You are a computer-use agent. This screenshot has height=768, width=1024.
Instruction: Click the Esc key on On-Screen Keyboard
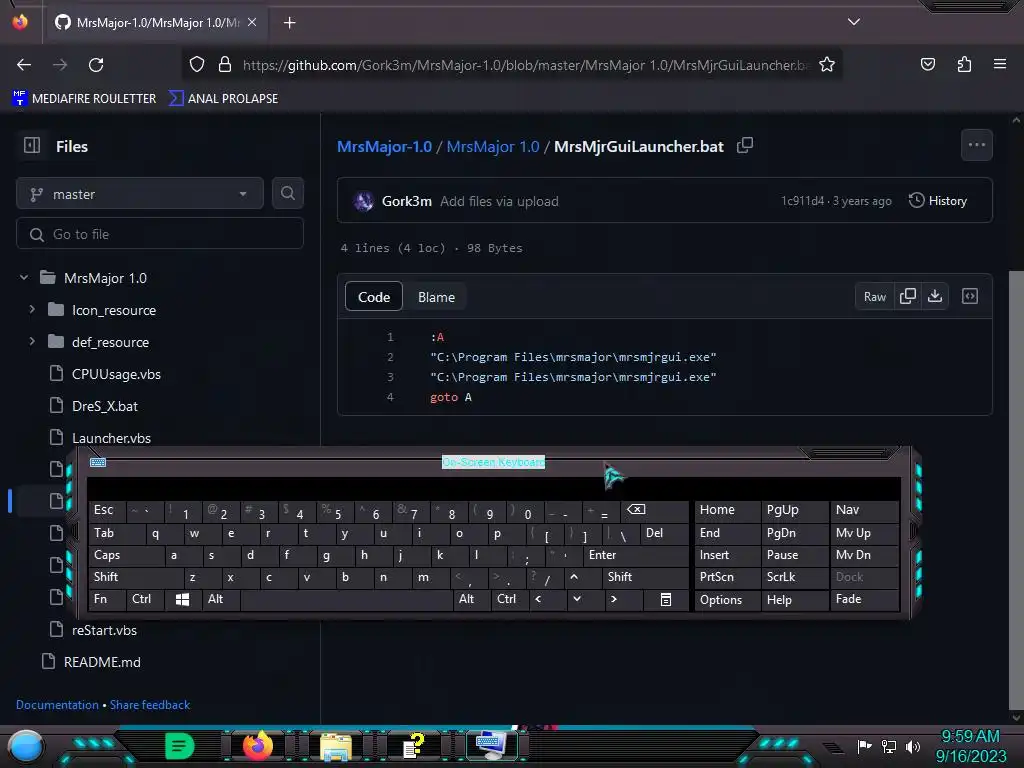tap(106, 510)
